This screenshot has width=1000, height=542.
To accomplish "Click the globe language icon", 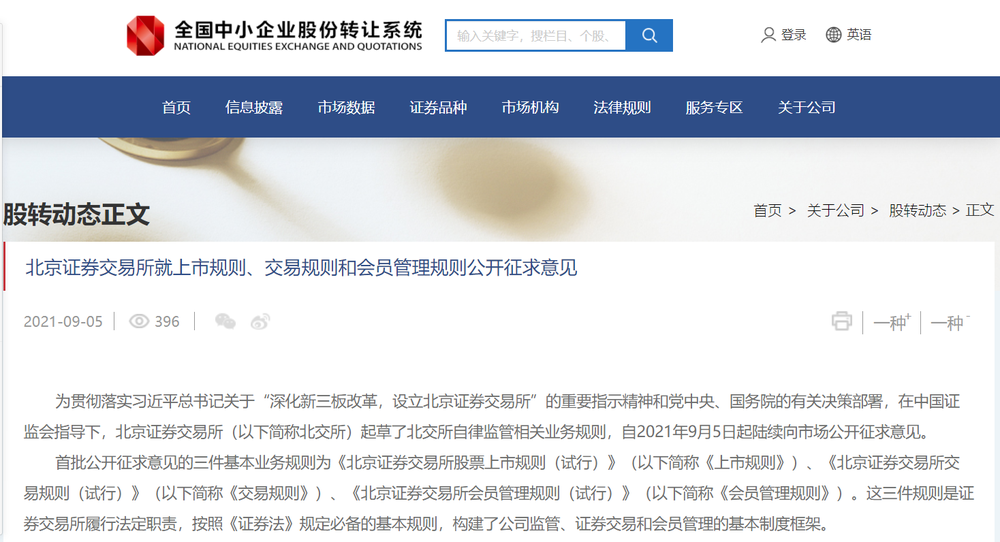I will pyautogui.click(x=833, y=35).
